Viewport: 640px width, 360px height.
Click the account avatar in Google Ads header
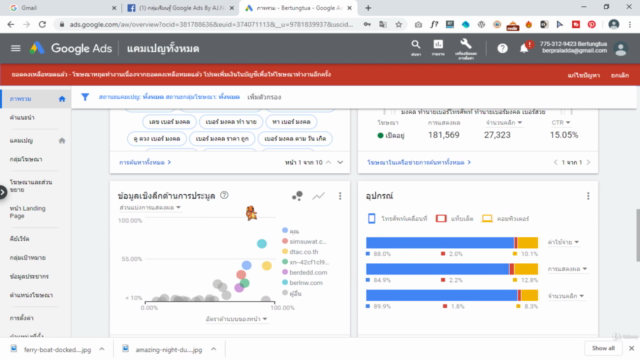coord(621,49)
